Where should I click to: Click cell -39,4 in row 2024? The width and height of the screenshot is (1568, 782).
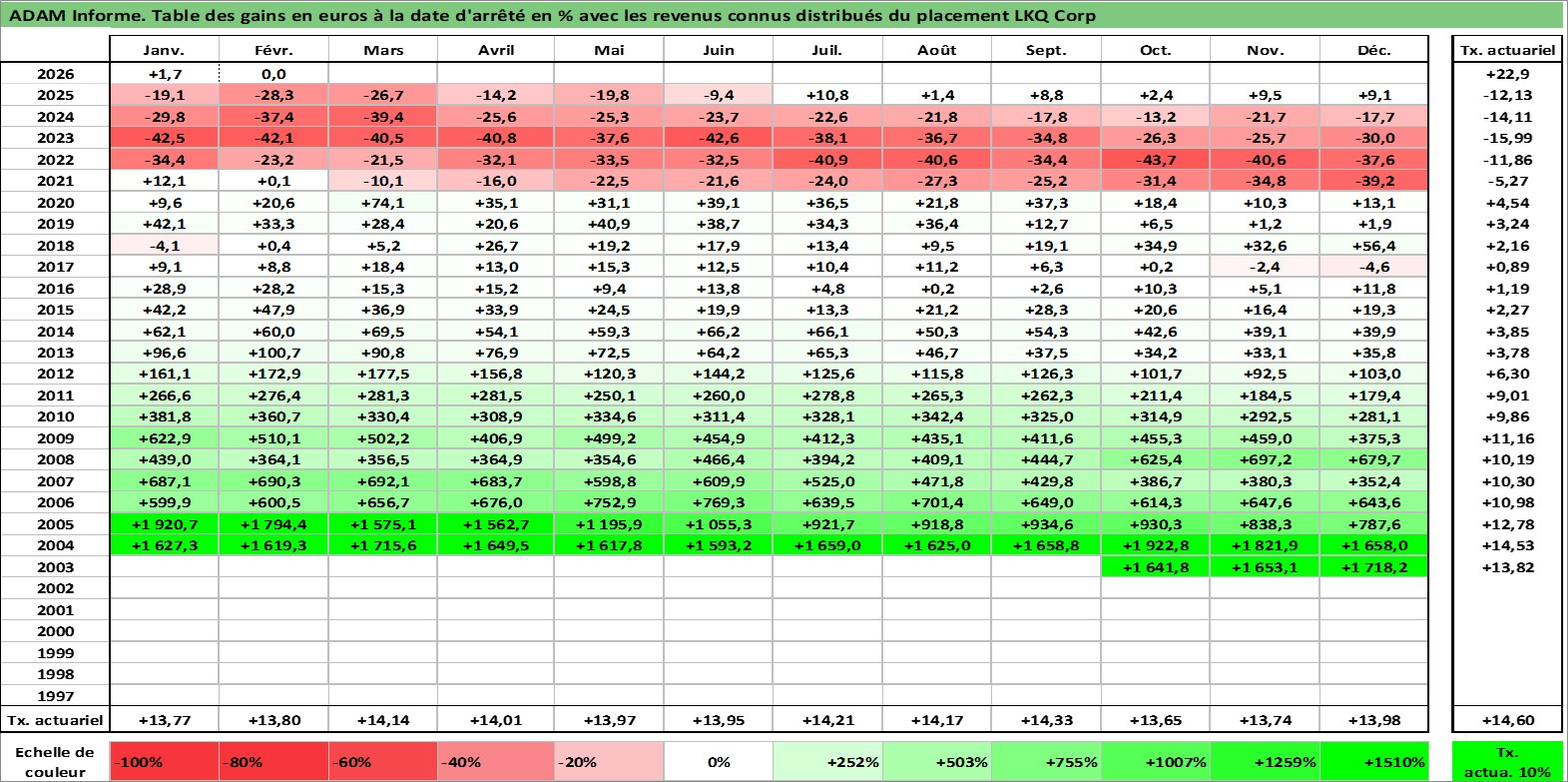(x=382, y=117)
